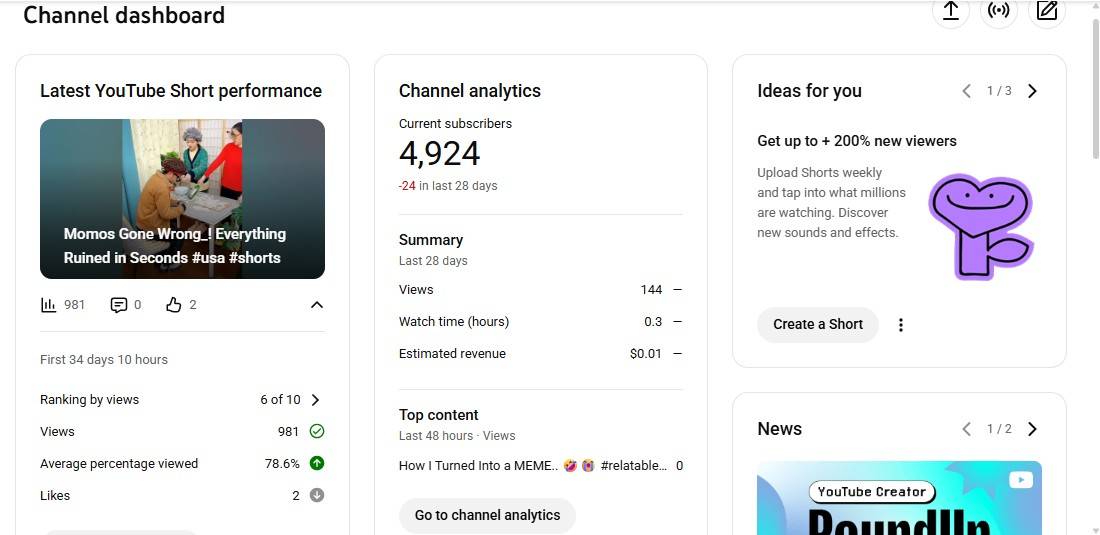Open three-dot menu beside Create a Short
The height and width of the screenshot is (535, 1100).
tap(901, 325)
